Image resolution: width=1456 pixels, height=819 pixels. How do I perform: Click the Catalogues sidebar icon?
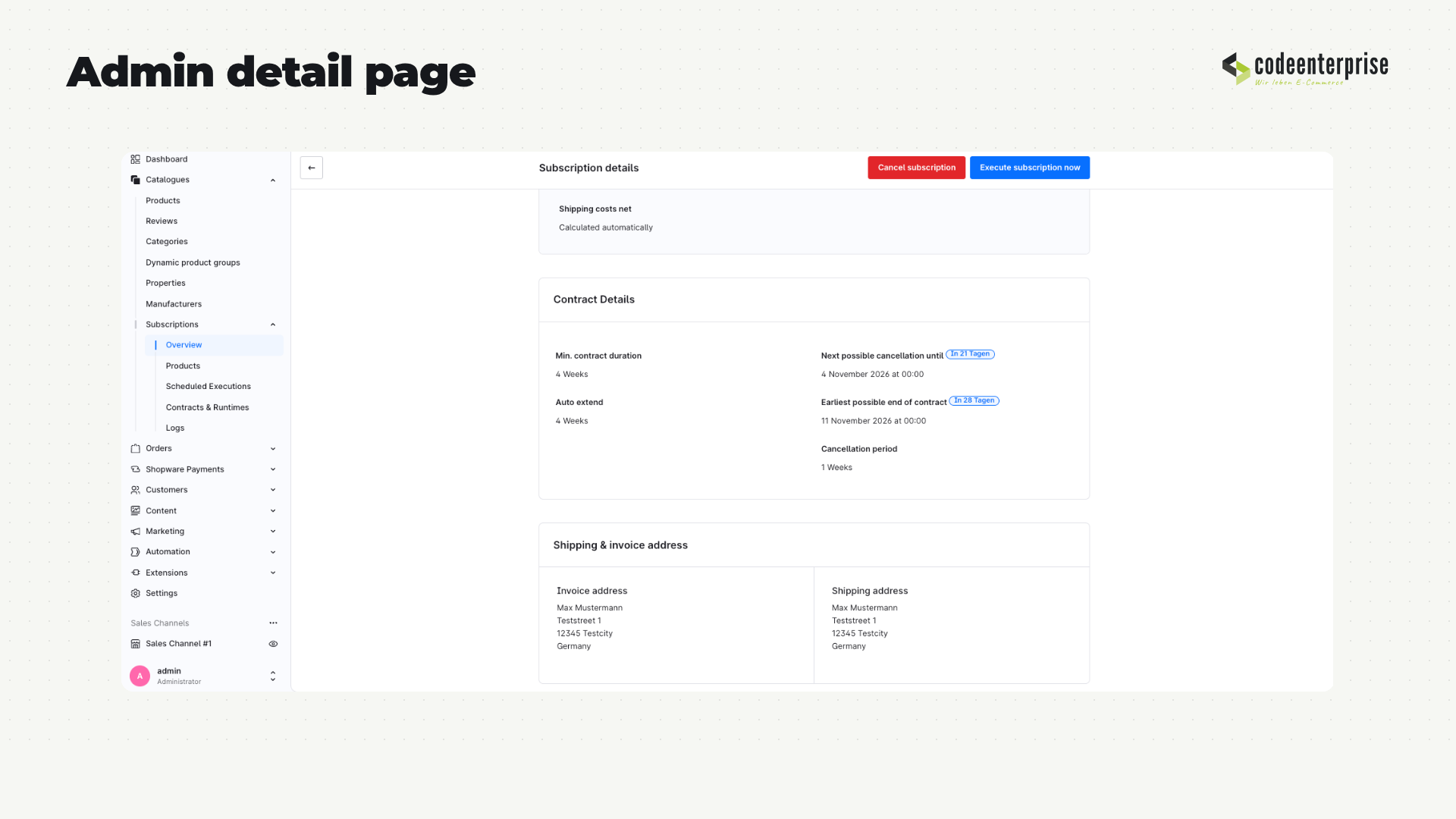[135, 180]
